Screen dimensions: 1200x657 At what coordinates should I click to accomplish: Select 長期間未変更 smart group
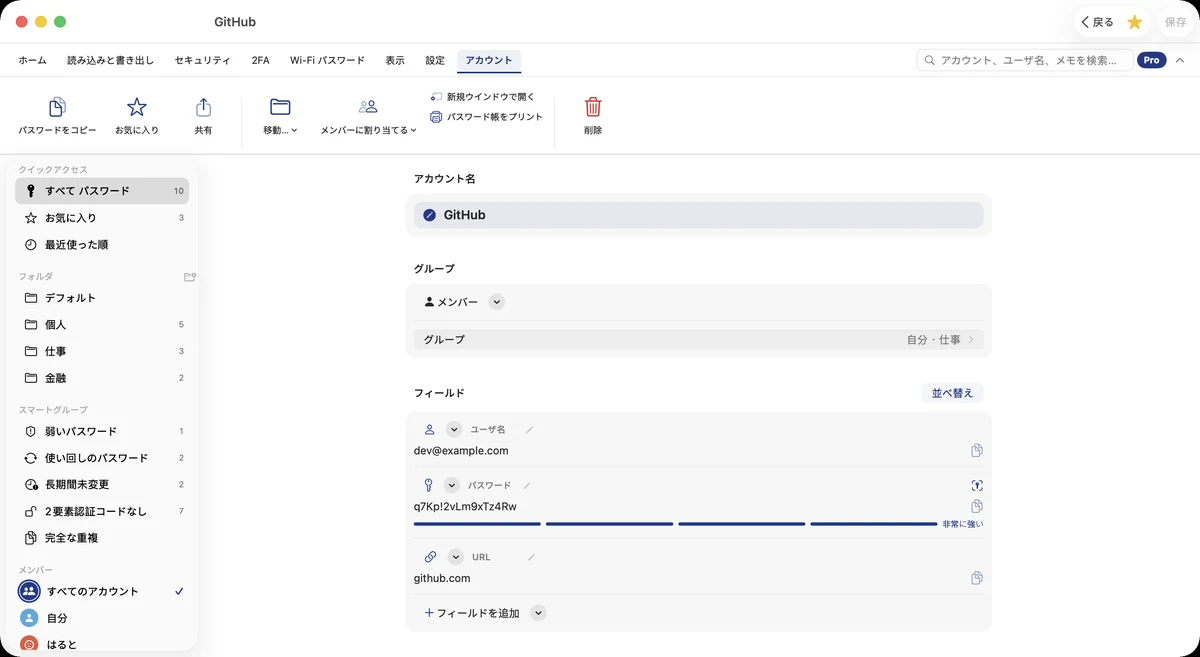pyautogui.click(x=102, y=485)
